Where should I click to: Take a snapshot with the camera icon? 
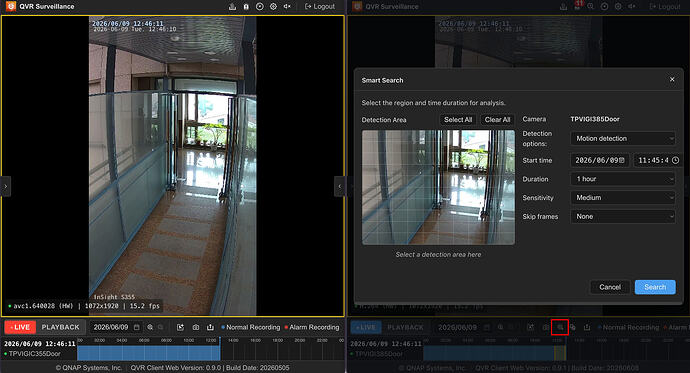(x=196, y=327)
